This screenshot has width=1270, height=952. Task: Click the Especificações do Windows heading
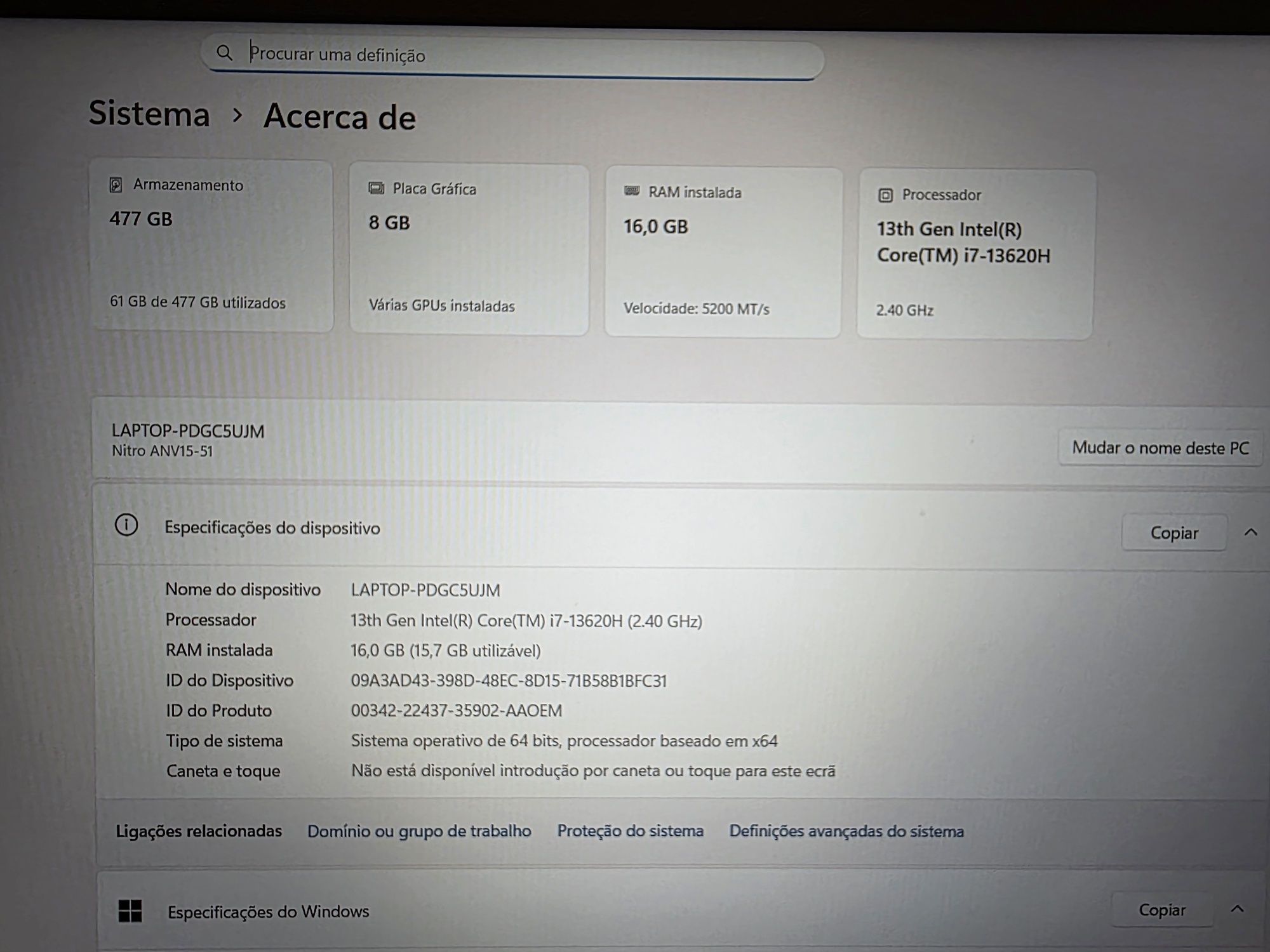tap(269, 911)
